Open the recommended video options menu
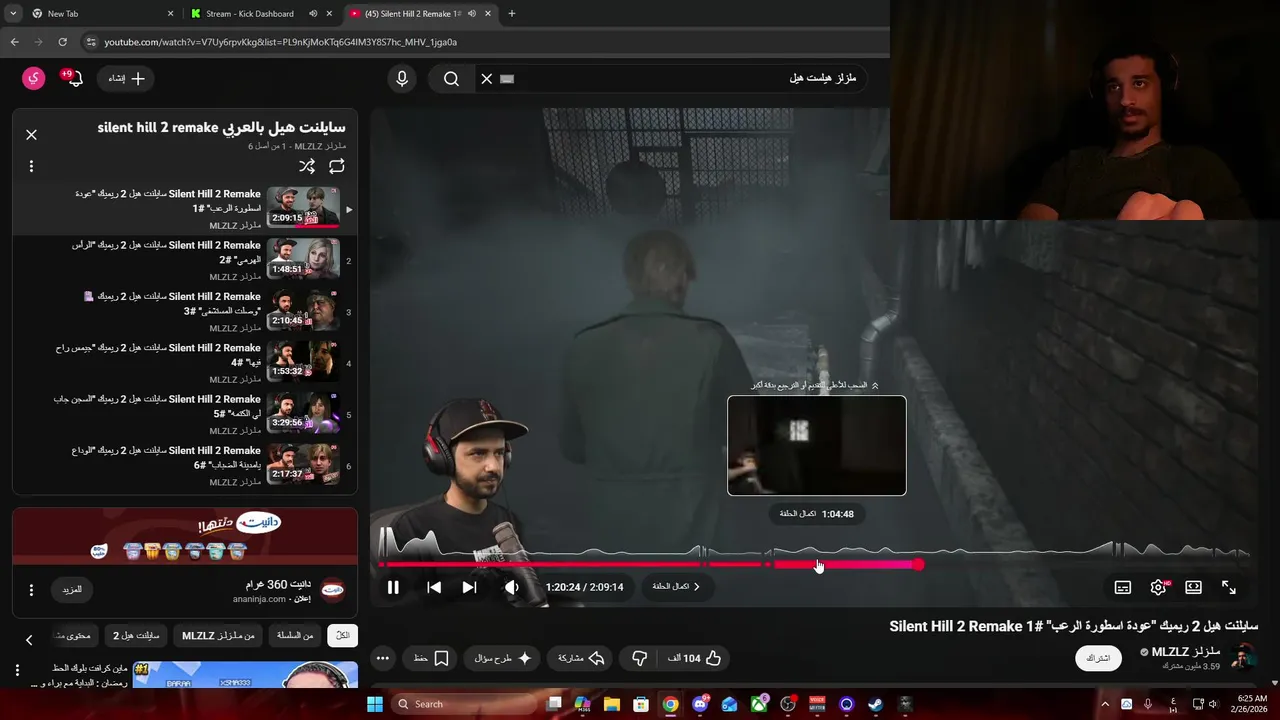1280x720 pixels. pyautogui.click(x=17, y=670)
